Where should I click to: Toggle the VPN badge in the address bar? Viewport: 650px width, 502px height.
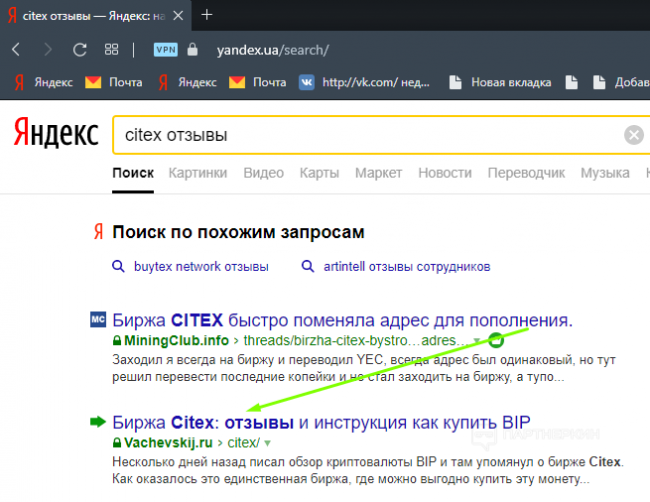tap(165, 50)
